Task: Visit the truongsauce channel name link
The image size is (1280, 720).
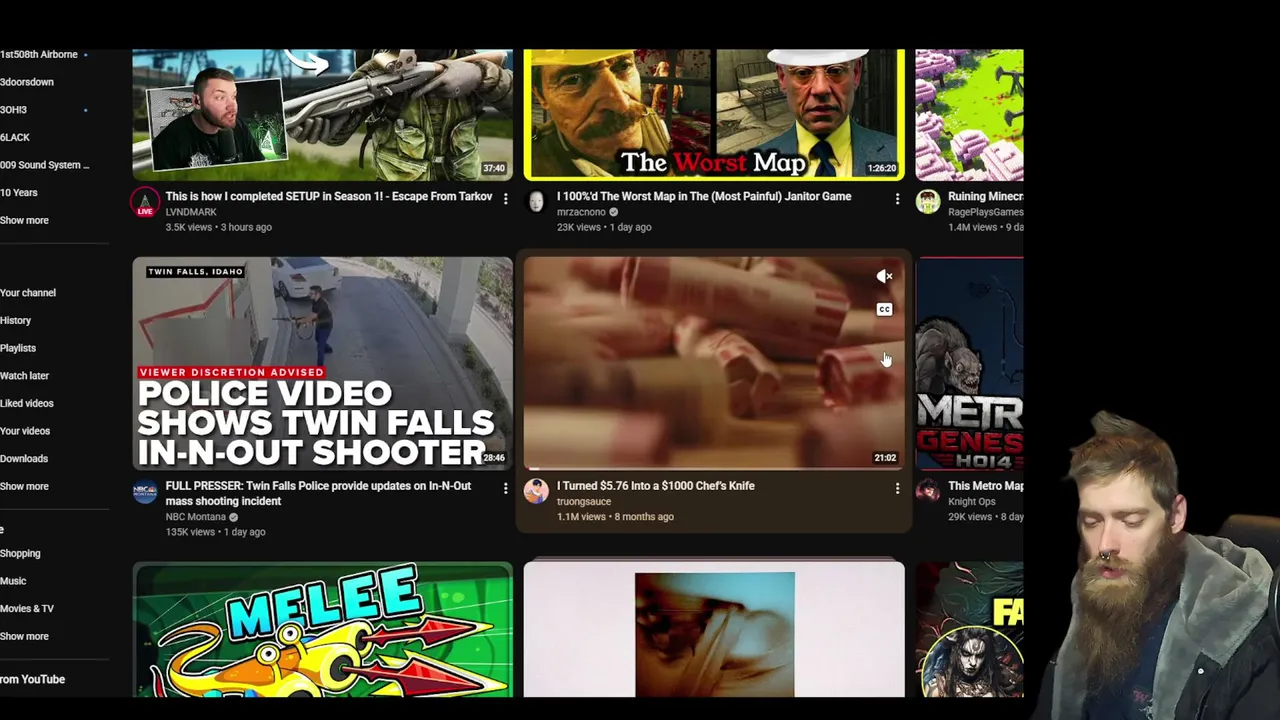Action: click(584, 501)
